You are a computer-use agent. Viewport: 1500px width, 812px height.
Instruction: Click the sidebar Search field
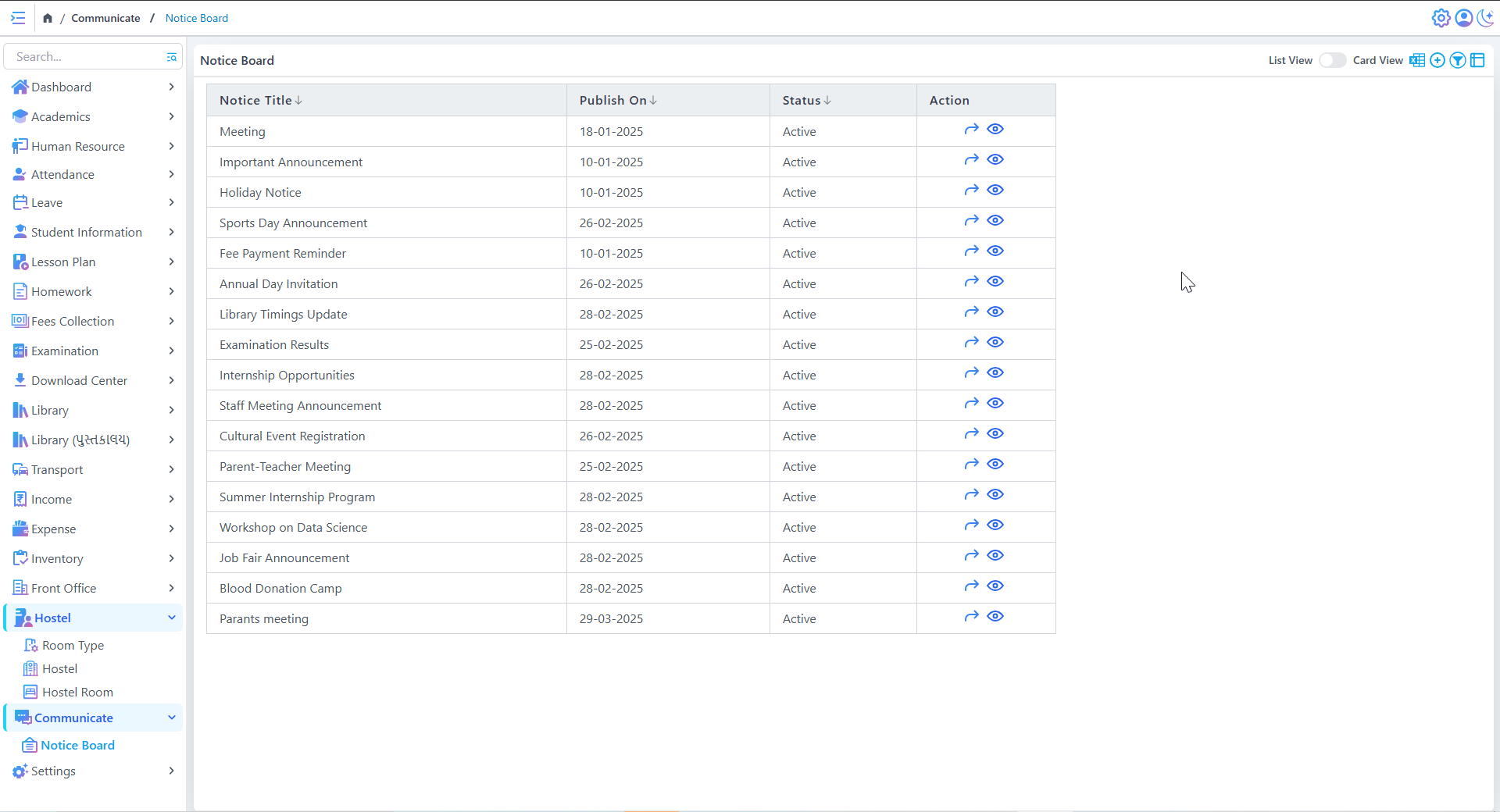pyautogui.click(x=86, y=57)
